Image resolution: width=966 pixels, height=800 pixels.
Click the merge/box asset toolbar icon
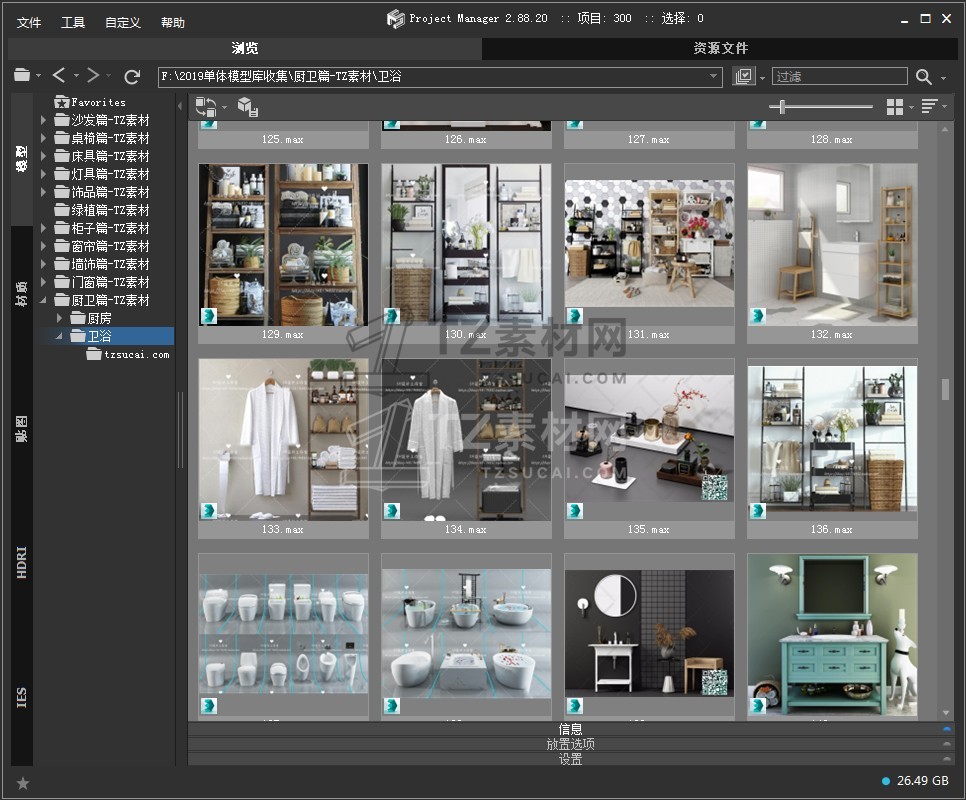click(x=248, y=107)
